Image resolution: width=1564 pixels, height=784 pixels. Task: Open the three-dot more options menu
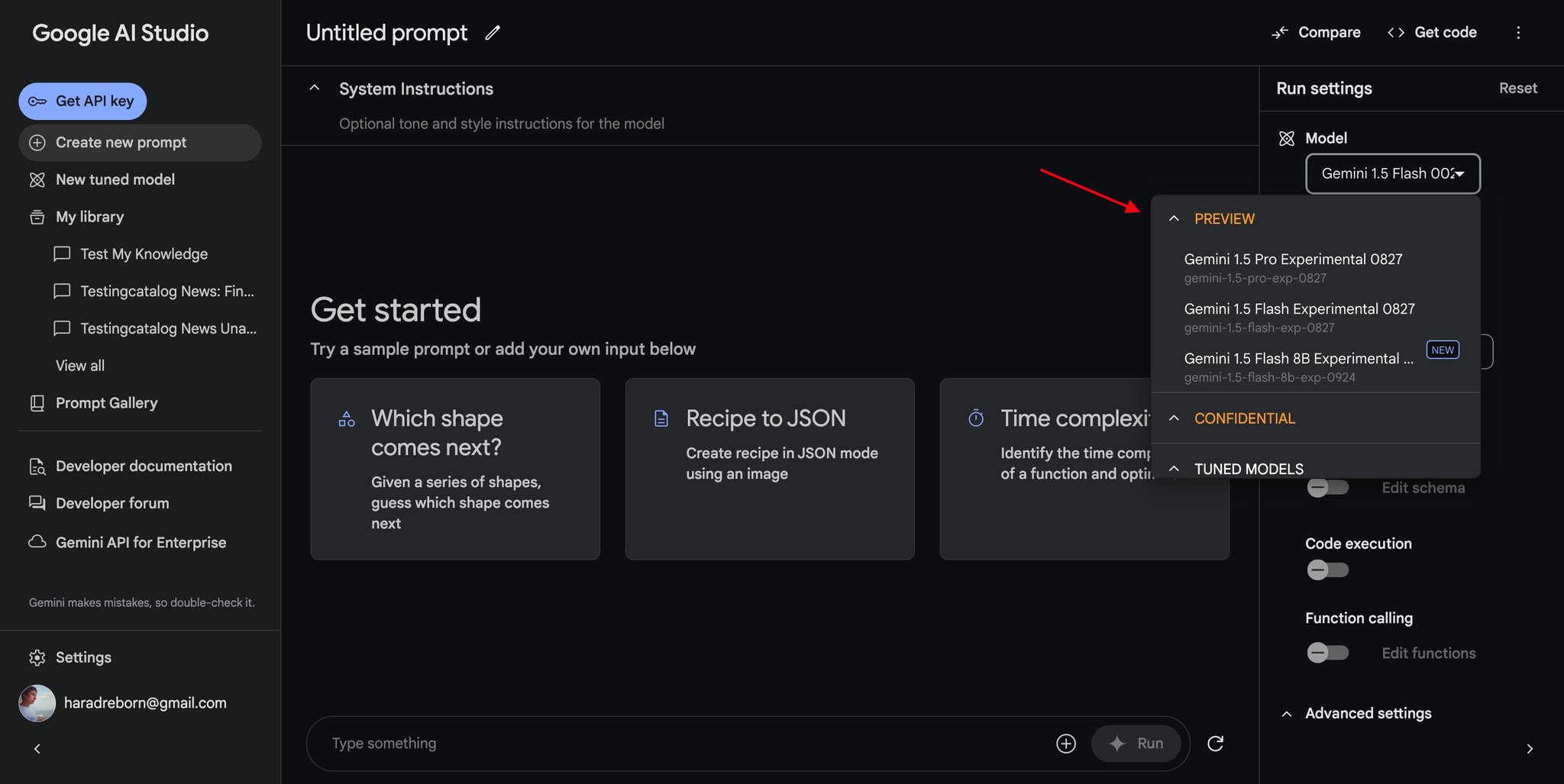(x=1518, y=33)
